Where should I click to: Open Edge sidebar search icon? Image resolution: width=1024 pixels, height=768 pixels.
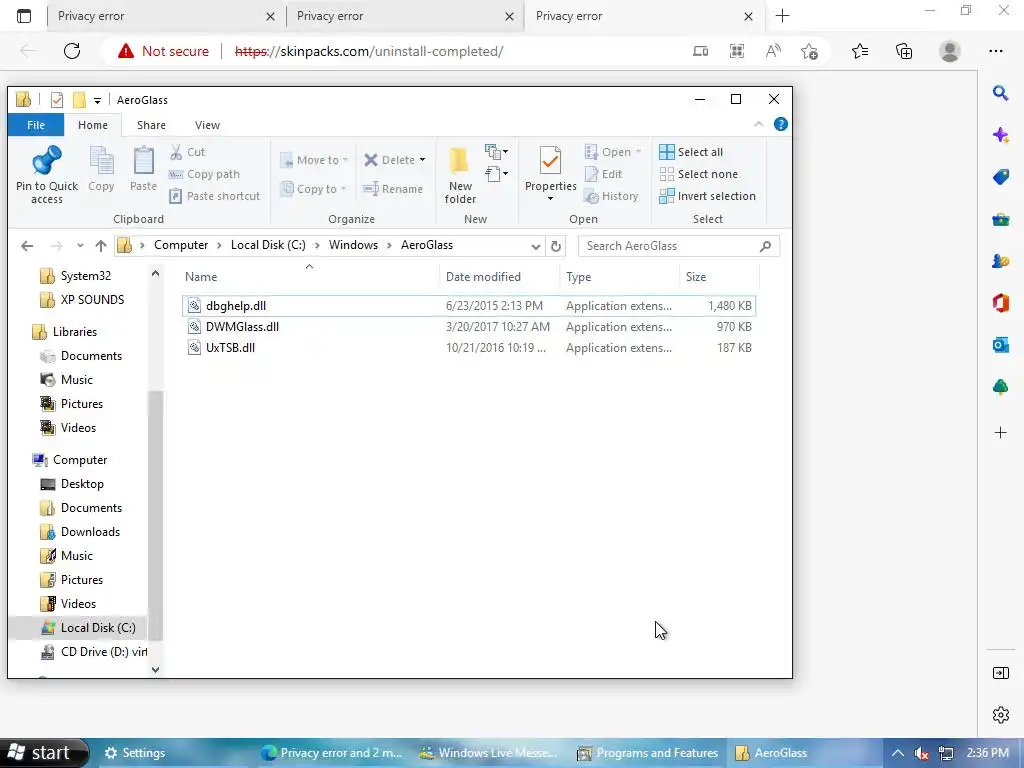pyautogui.click(x=1000, y=93)
